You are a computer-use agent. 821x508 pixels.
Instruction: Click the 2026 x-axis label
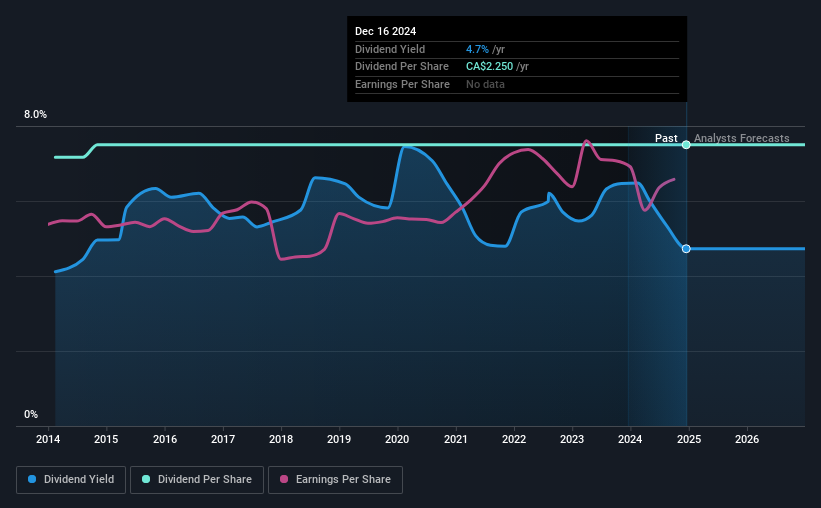point(747,439)
